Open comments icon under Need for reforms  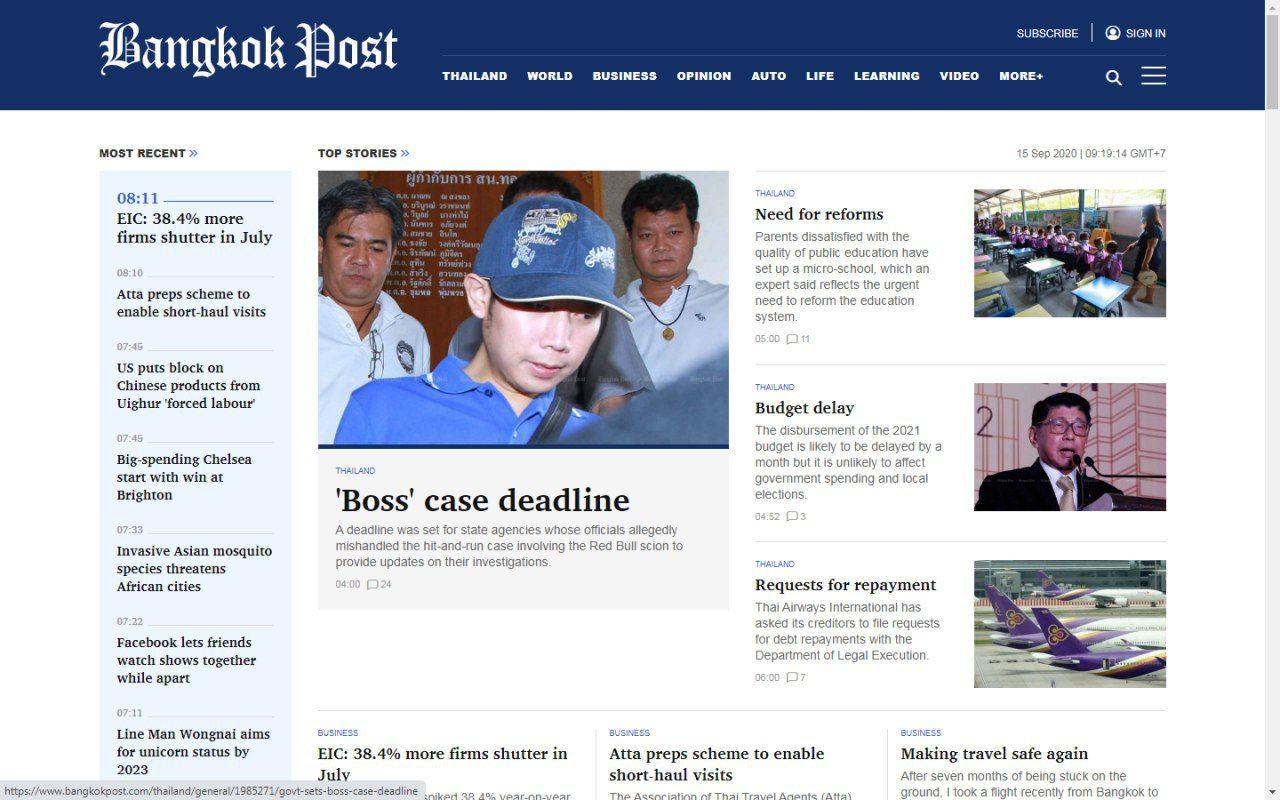pyautogui.click(x=792, y=339)
